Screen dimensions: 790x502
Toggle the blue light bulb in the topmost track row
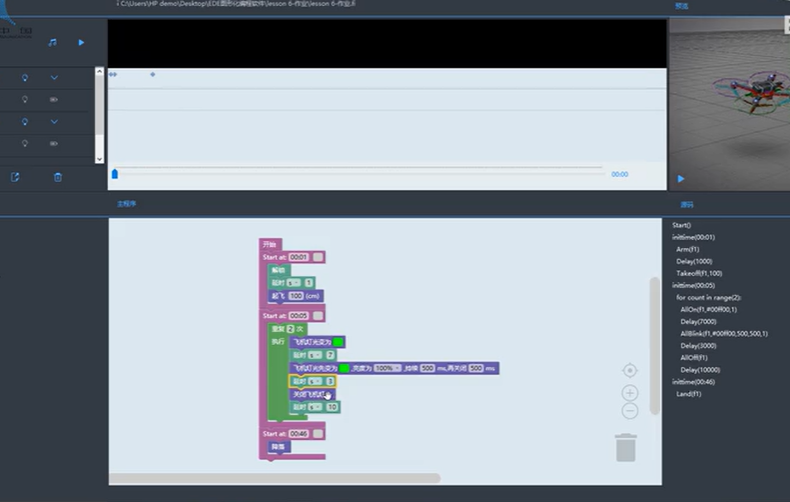(x=25, y=78)
